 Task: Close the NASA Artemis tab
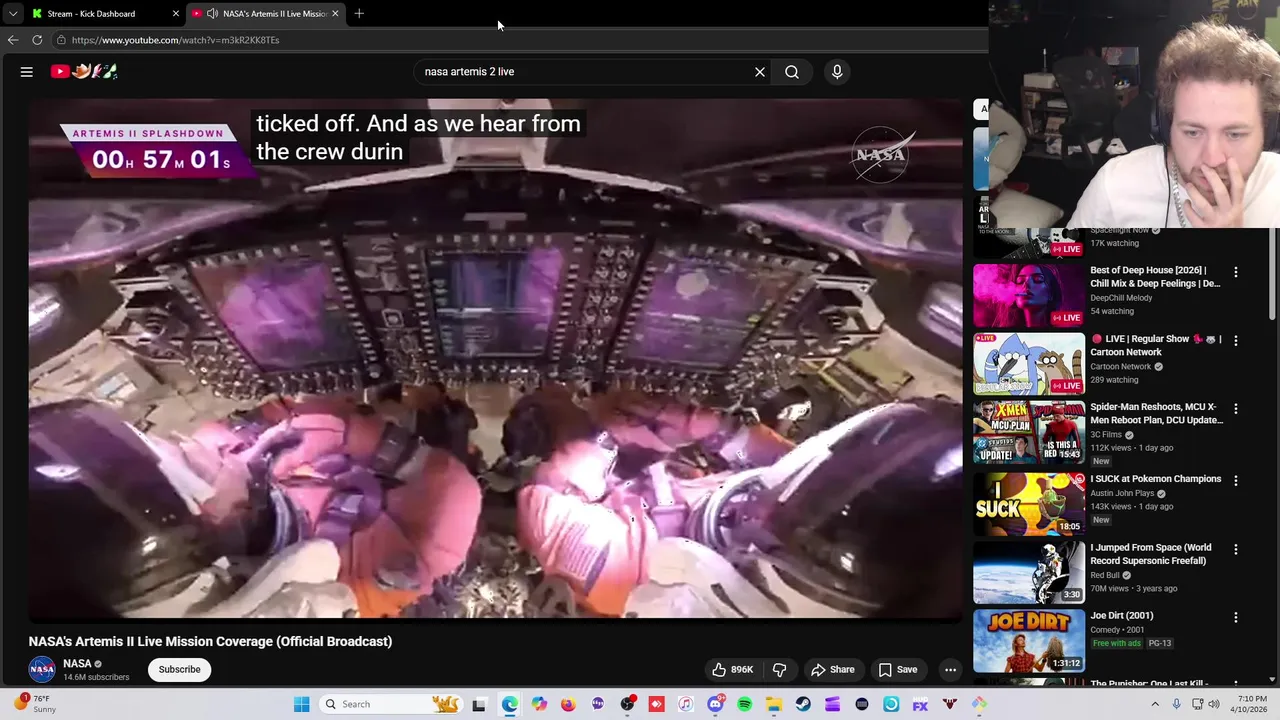(x=335, y=13)
